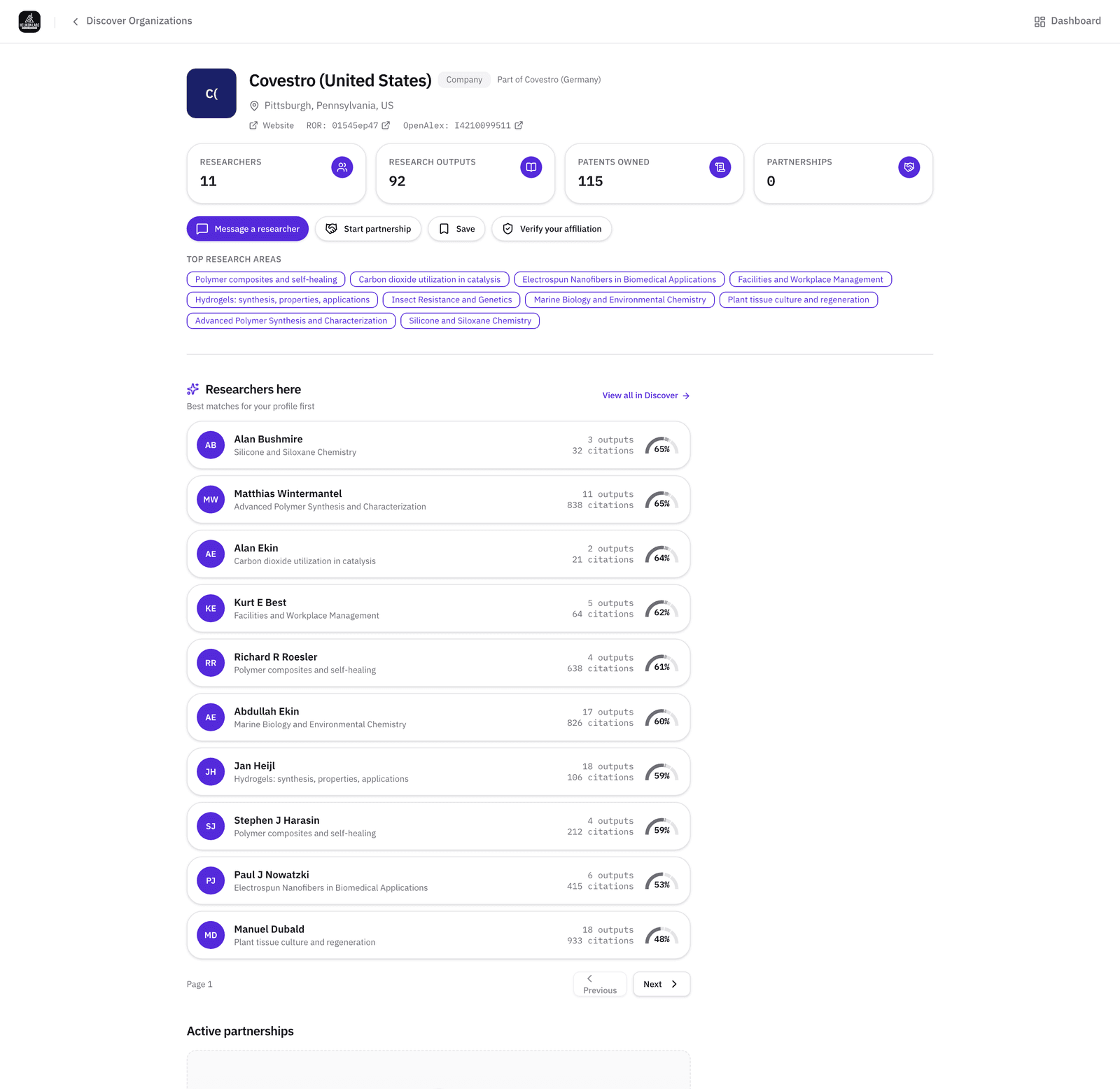Viewport: 1120px width, 1089px height.
Task: Open the ROR external link icon
Action: 386,125
